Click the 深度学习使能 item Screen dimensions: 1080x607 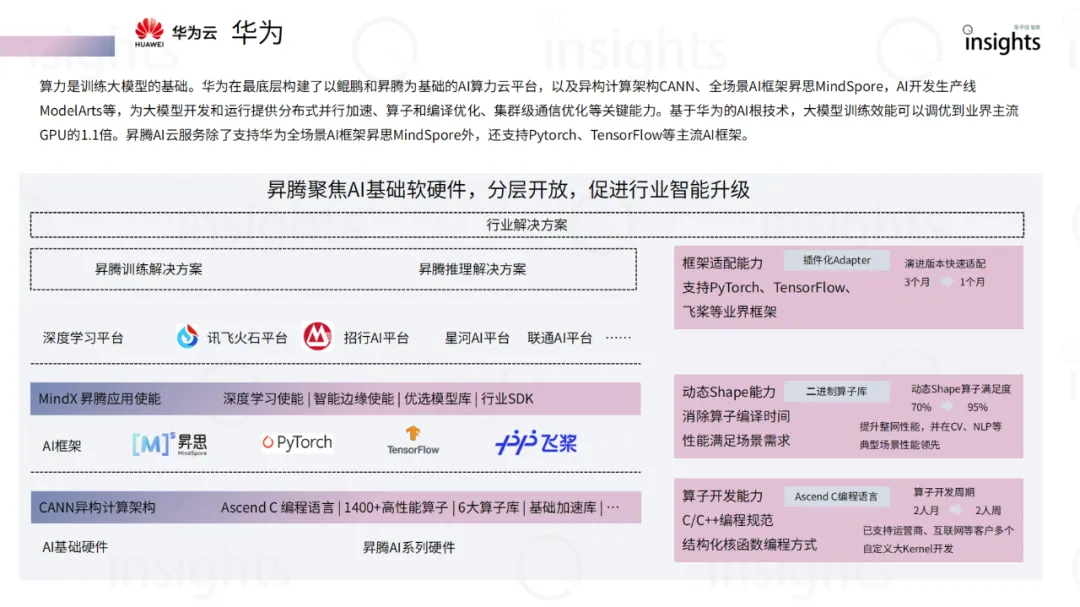pos(263,399)
